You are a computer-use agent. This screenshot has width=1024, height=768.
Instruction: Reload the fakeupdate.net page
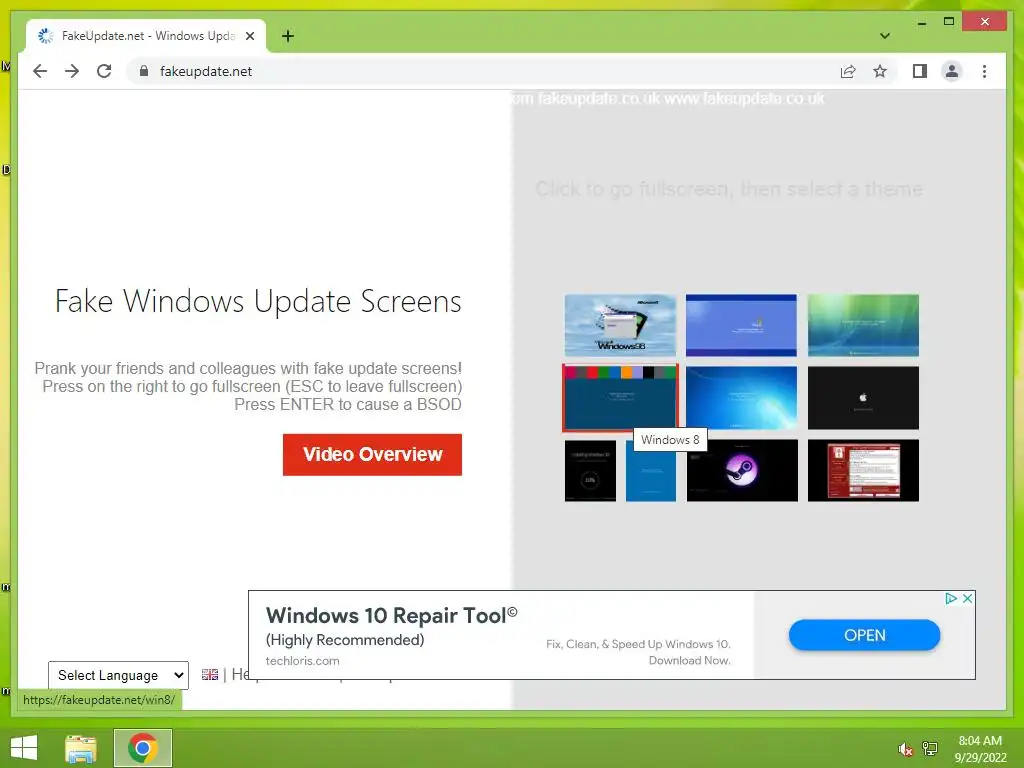click(104, 71)
